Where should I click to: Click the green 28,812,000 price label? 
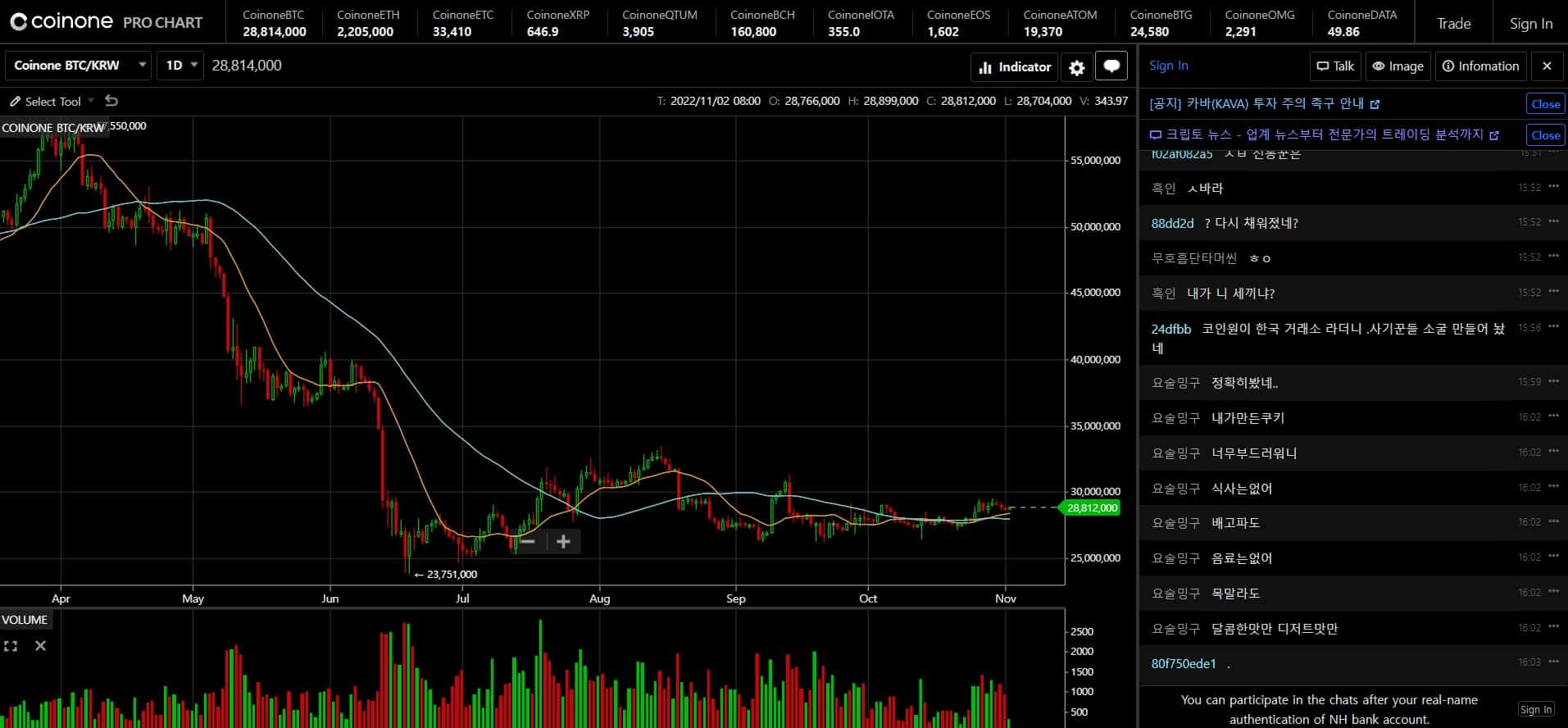[x=1092, y=508]
